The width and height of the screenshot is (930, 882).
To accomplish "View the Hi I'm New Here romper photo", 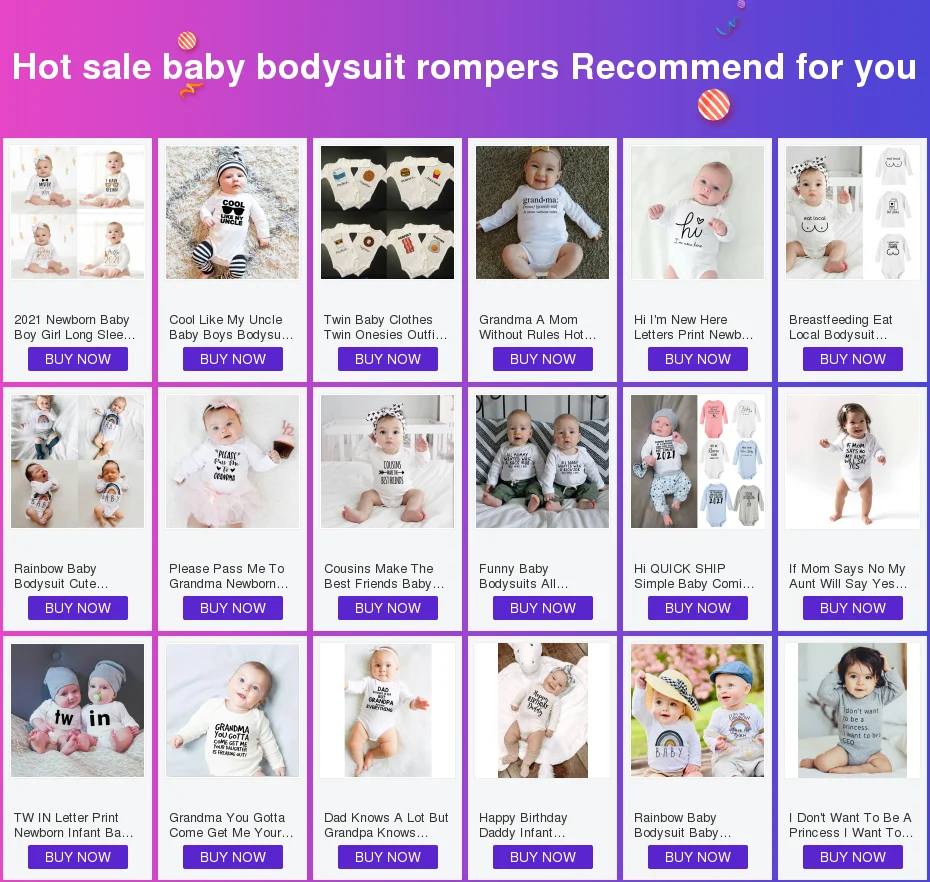I will point(698,212).
